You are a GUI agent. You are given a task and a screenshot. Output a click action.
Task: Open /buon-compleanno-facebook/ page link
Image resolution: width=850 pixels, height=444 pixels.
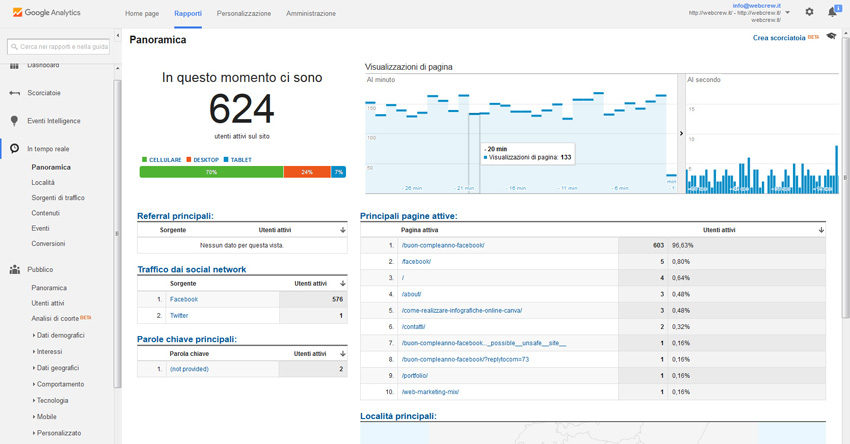[x=443, y=246]
